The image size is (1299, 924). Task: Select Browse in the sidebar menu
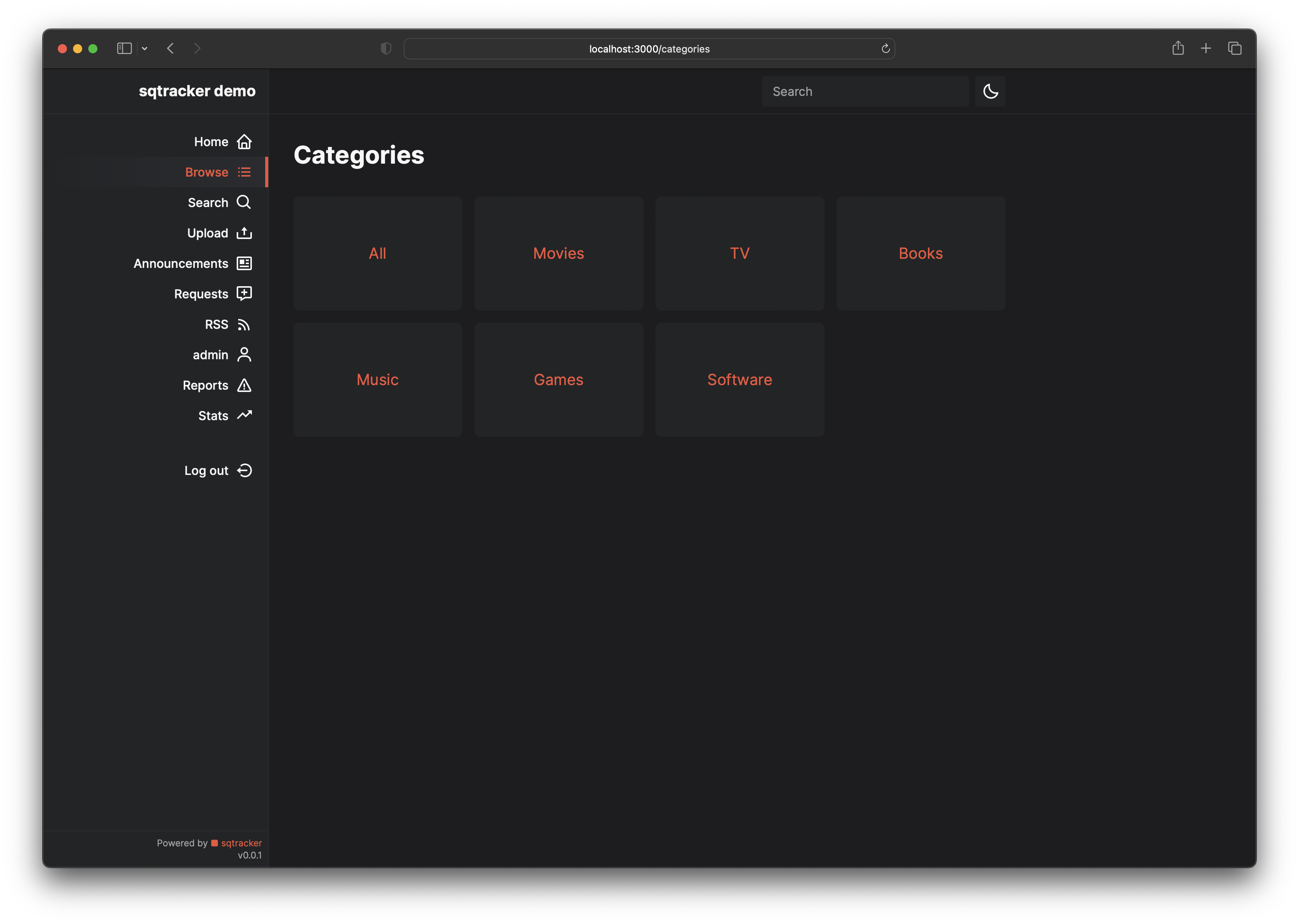coord(207,172)
